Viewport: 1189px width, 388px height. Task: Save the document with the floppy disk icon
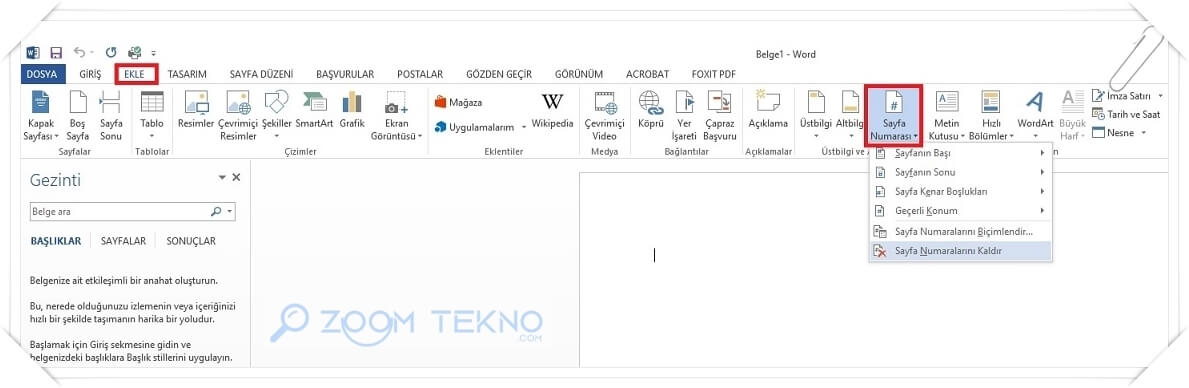pos(55,53)
